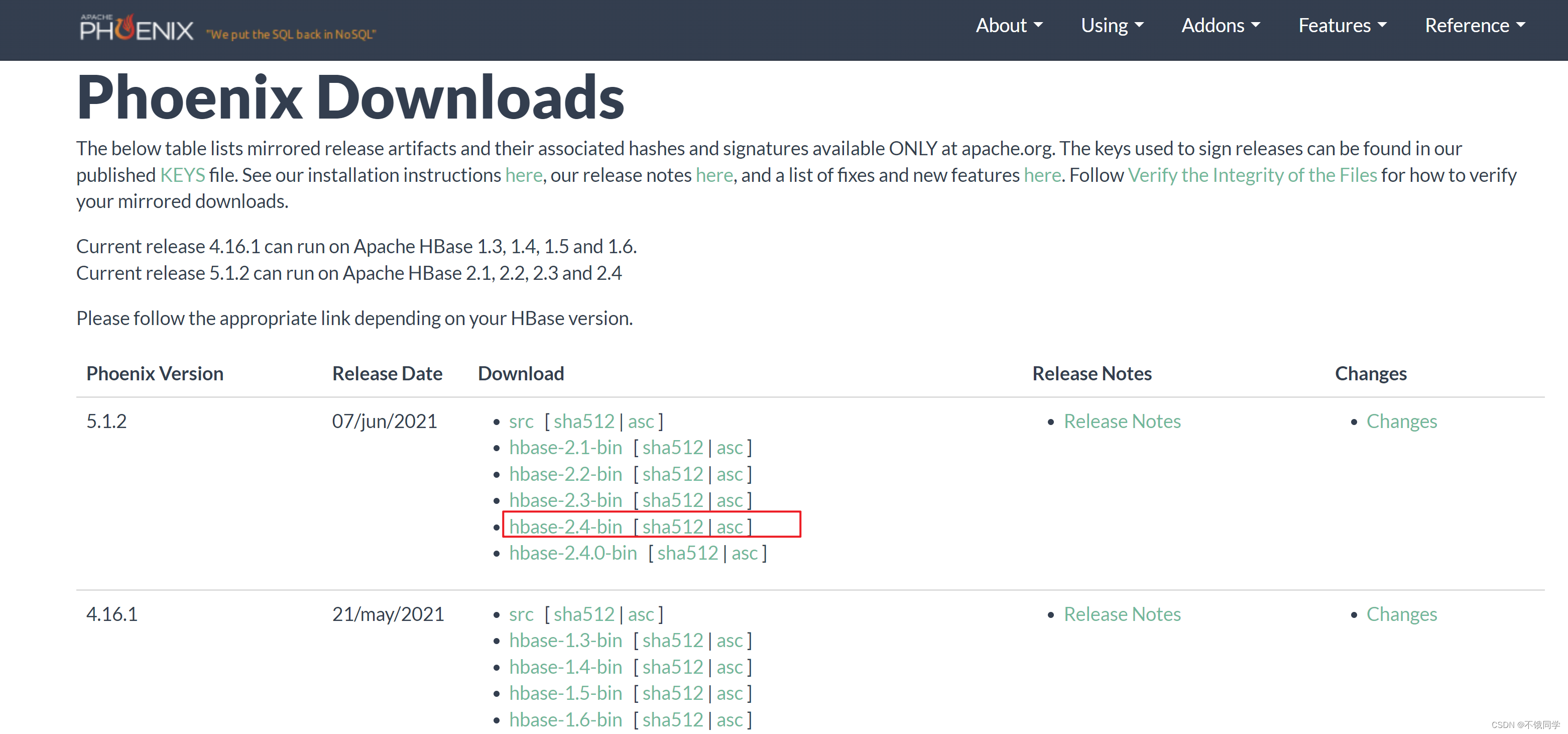1568x734 pixels.
Task: Select the 4.16.1 version cell
Action: [x=112, y=614]
